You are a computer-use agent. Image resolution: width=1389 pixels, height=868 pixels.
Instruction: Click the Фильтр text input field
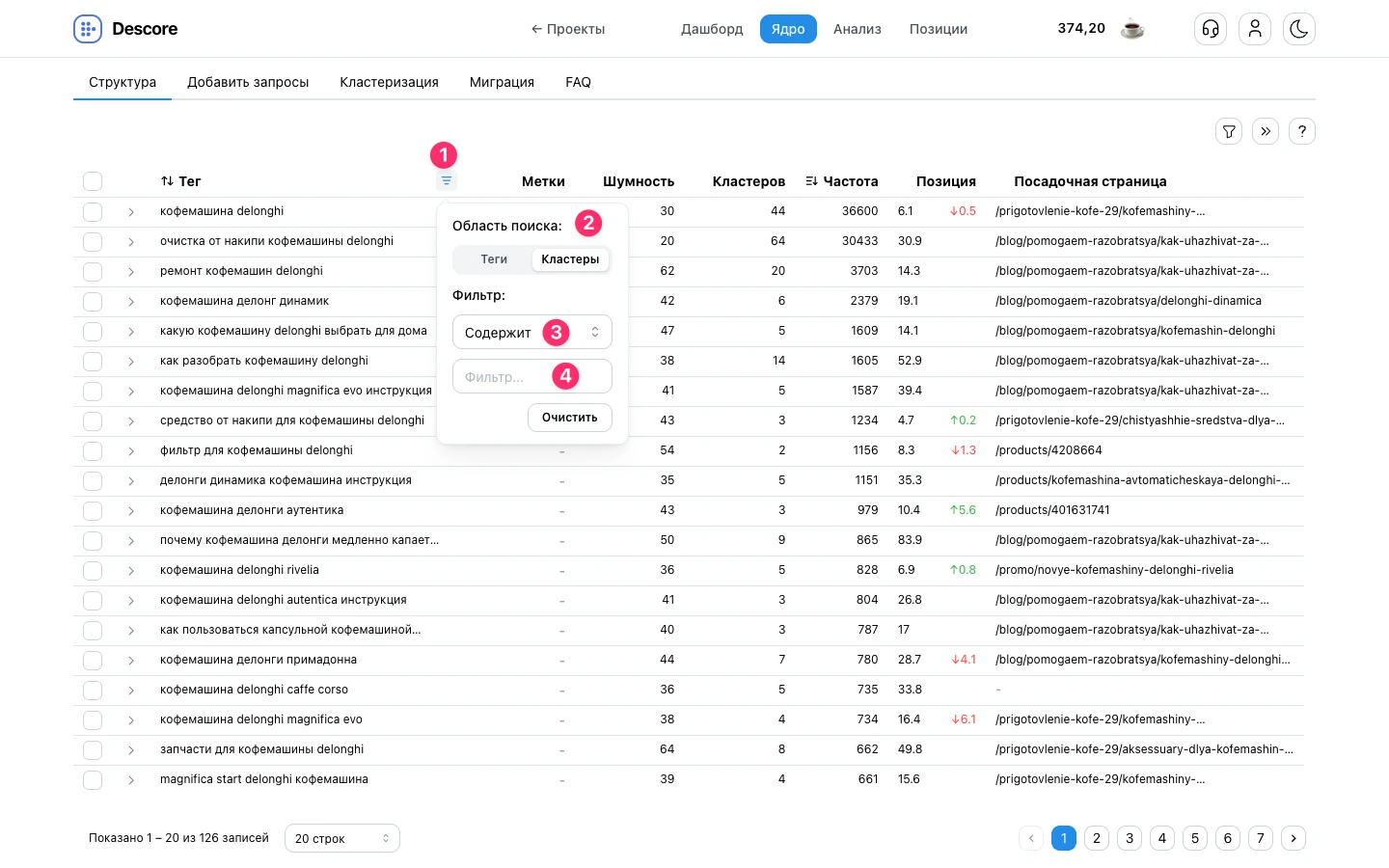532,376
